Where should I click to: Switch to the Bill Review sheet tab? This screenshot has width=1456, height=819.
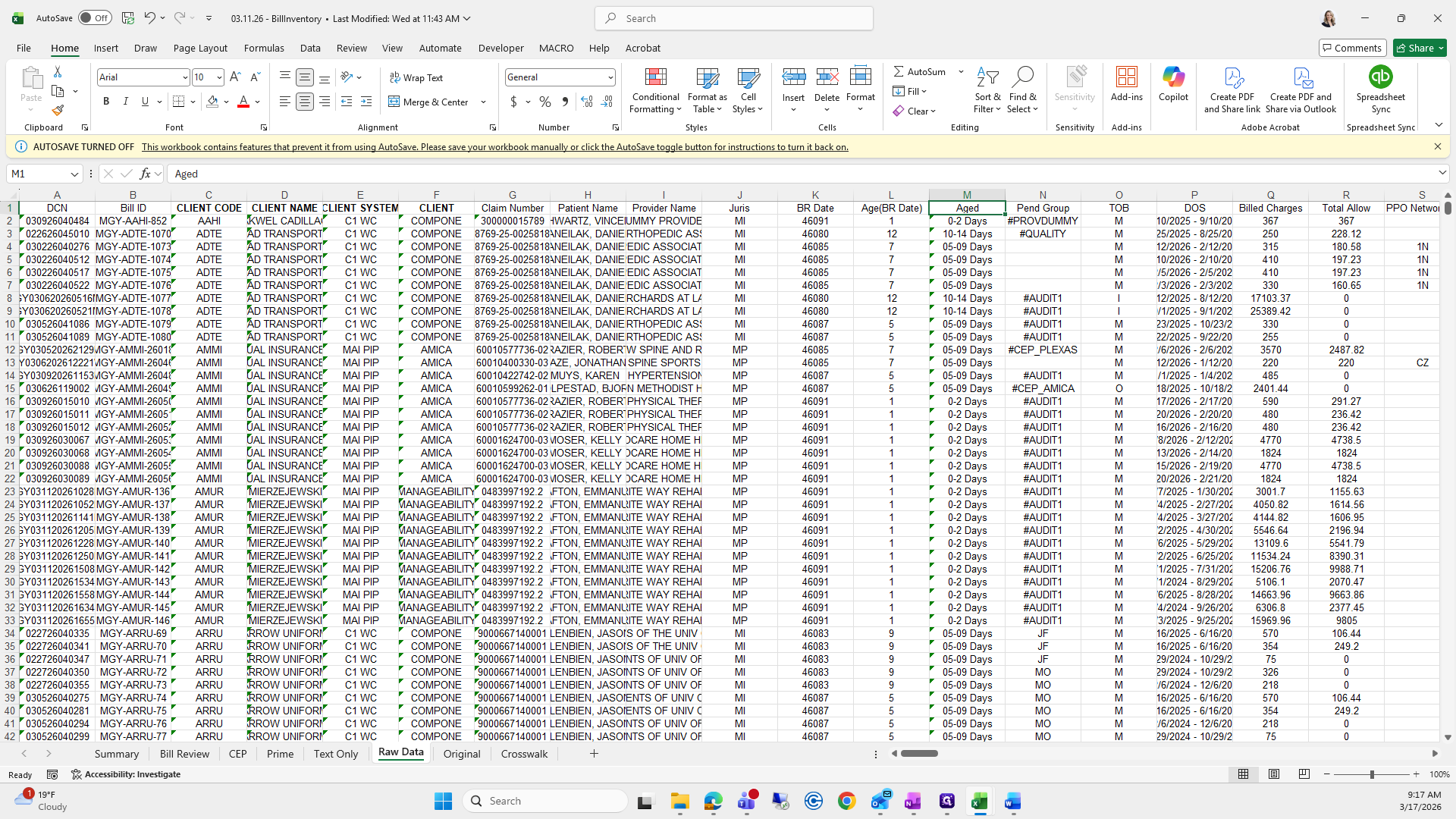(184, 754)
